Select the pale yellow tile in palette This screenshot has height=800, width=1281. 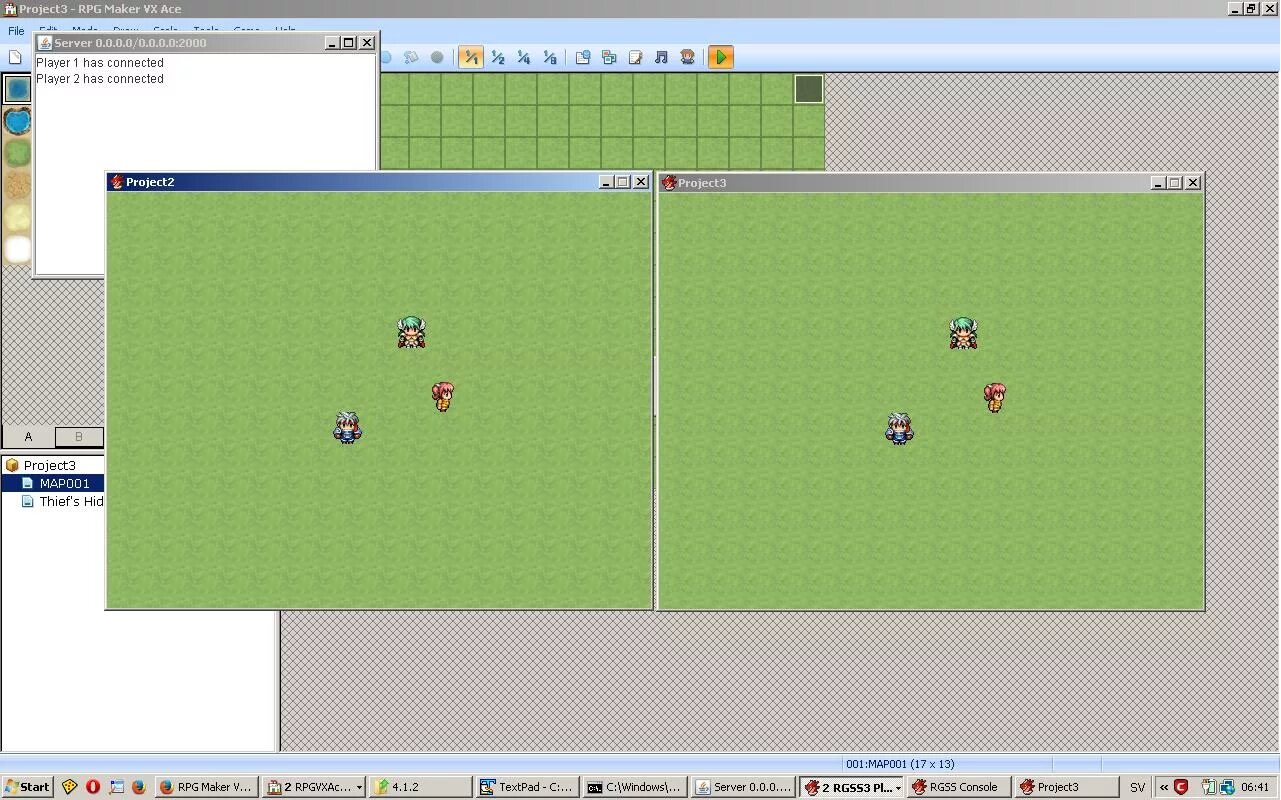[17, 217]
